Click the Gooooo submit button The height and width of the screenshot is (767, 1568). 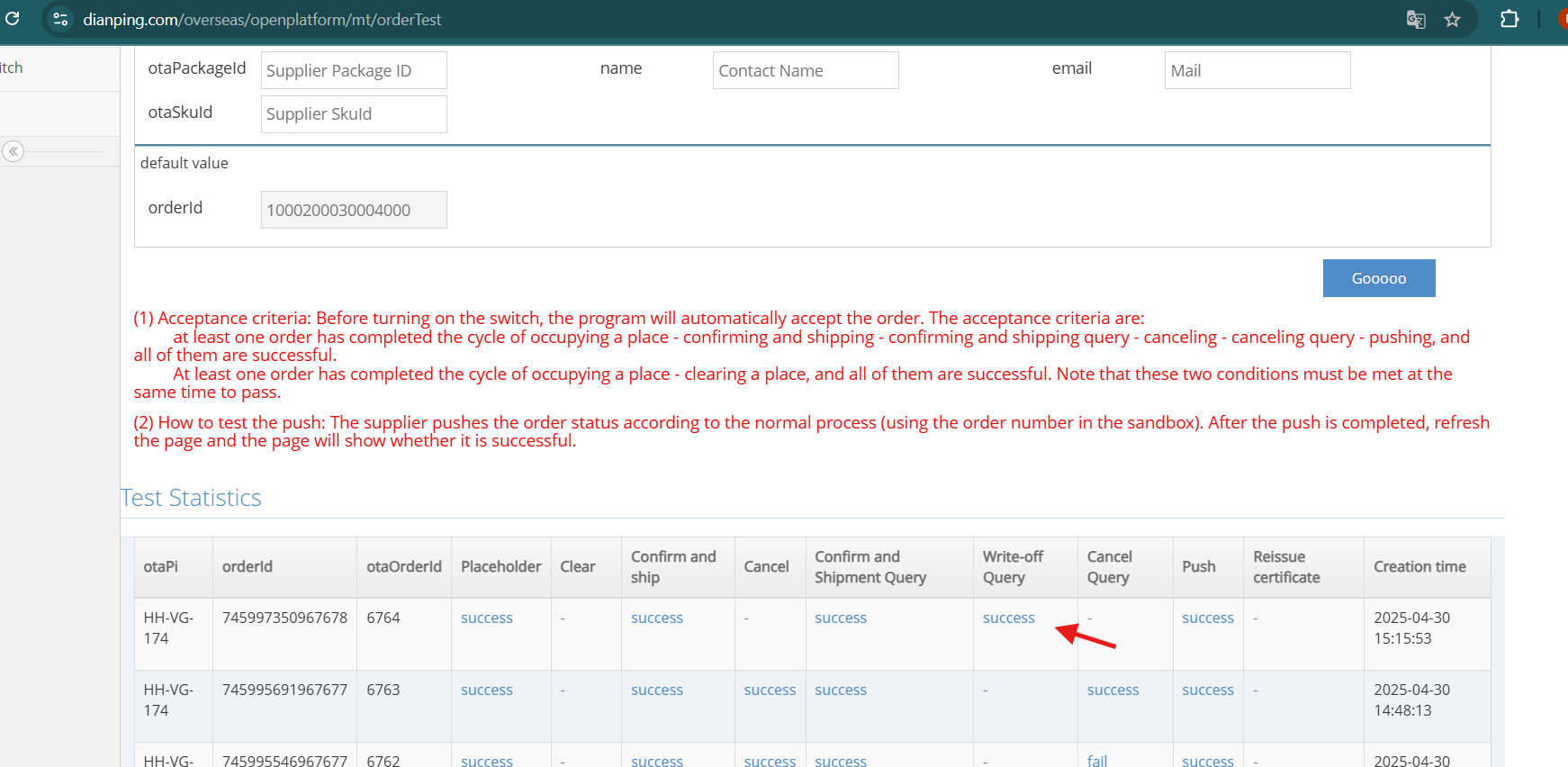1378,278
